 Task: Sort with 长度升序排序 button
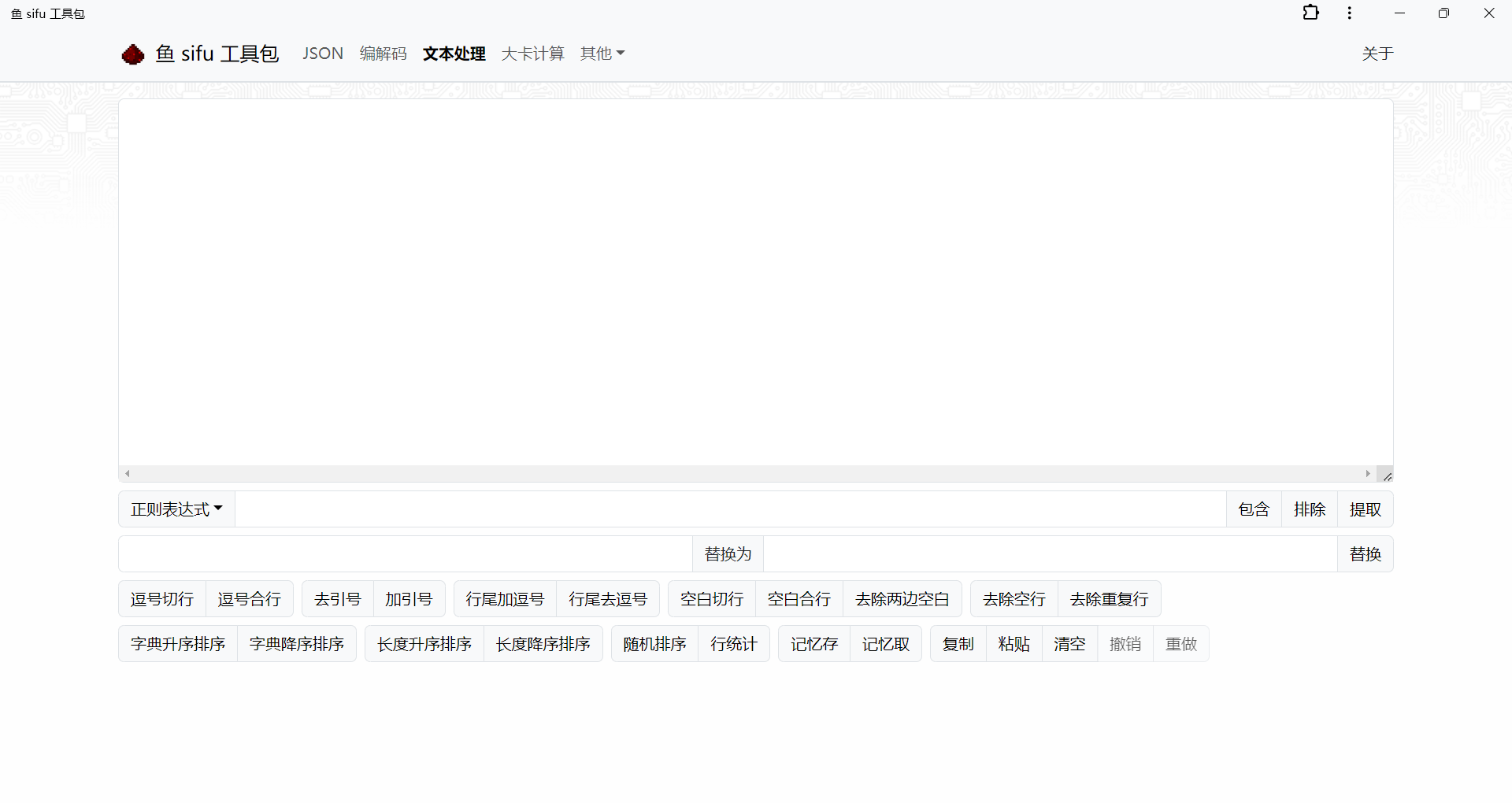424,644
